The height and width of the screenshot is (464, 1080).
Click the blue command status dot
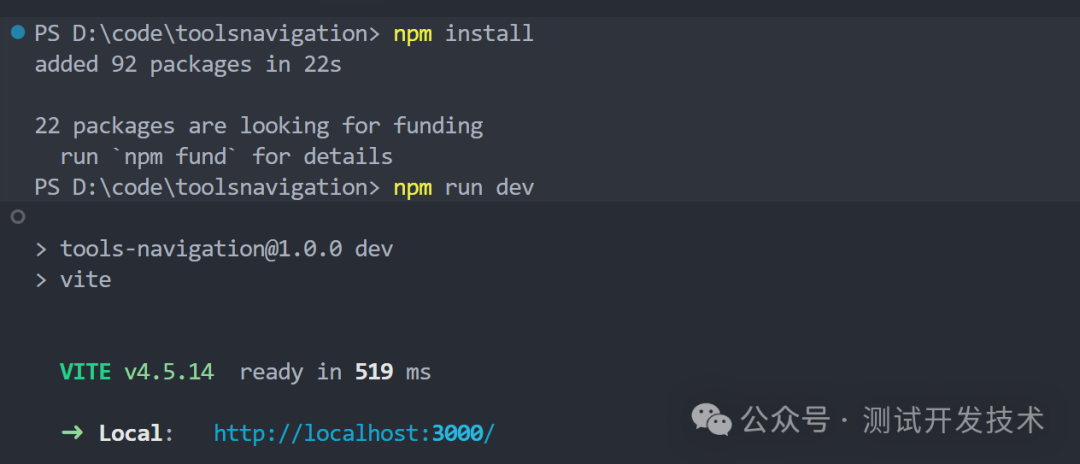click(18, 33)
